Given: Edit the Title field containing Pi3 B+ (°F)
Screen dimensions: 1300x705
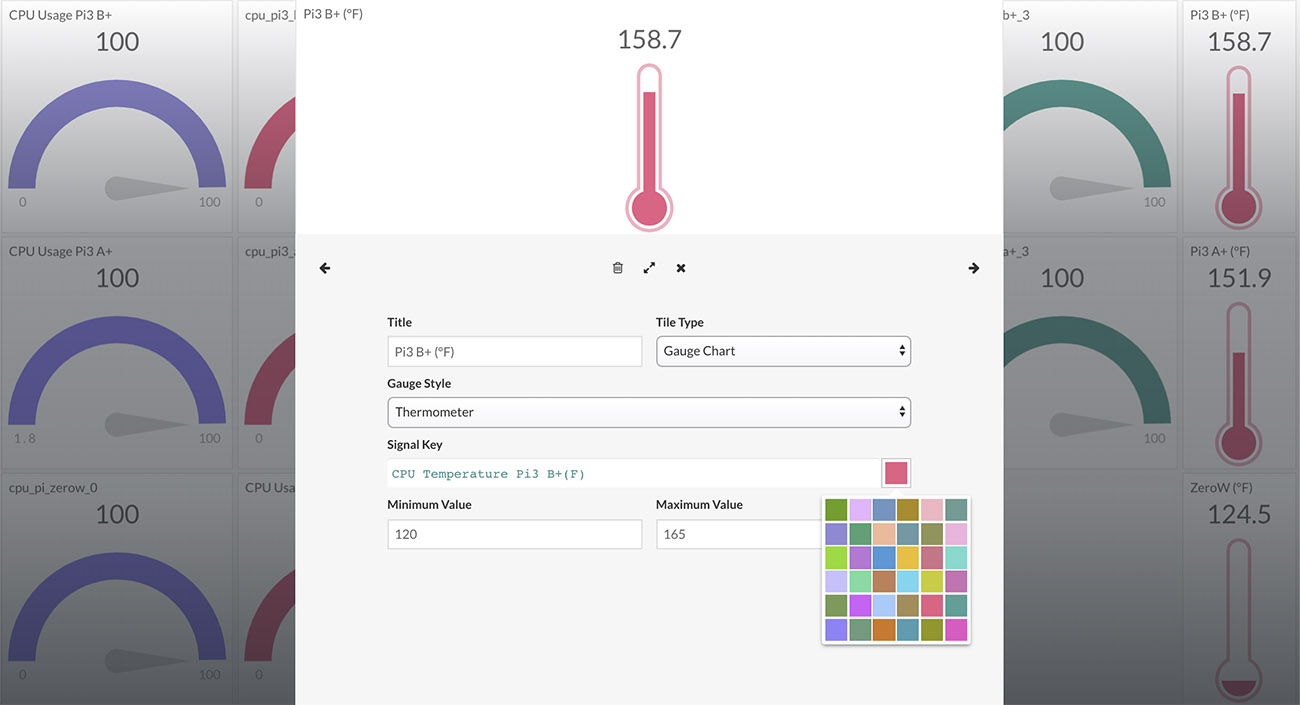Looking at the screenshot, I should tap(514, 351).
